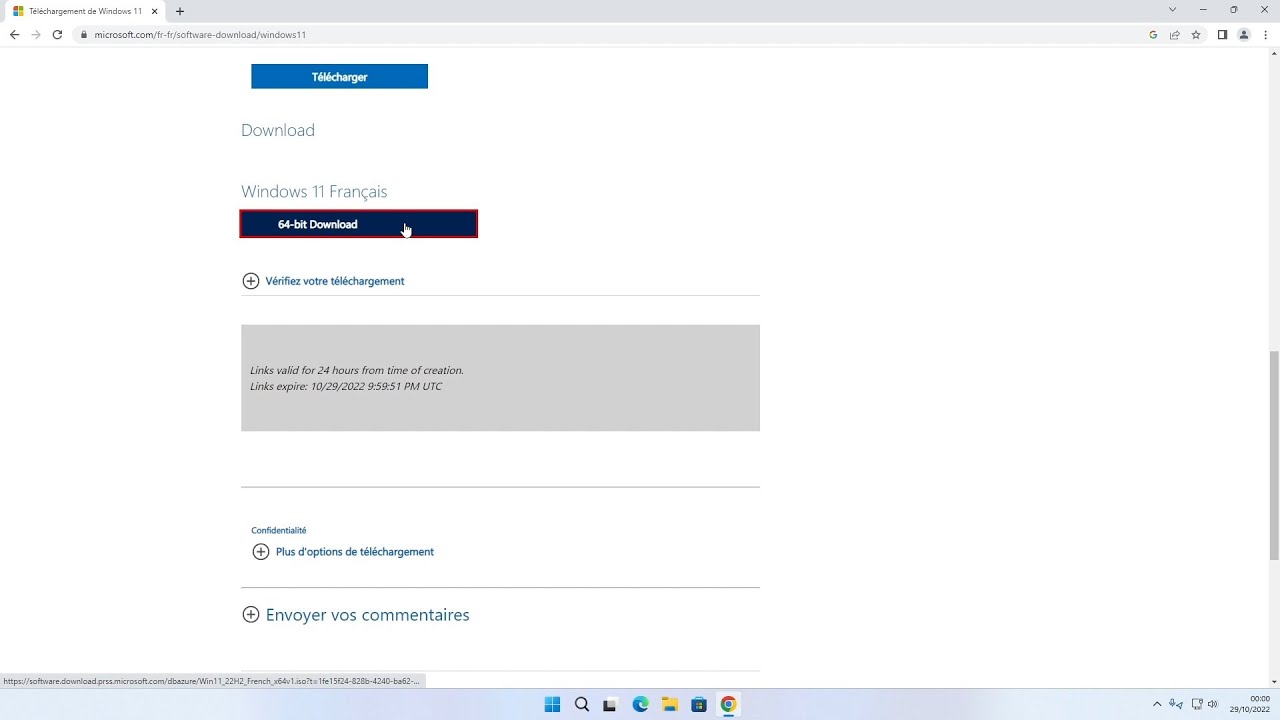The width and height of the screenshot is (1280, 720).
Task: Click the page's vertical scrollbar thumb
Action: click(x=1274, y=455)
